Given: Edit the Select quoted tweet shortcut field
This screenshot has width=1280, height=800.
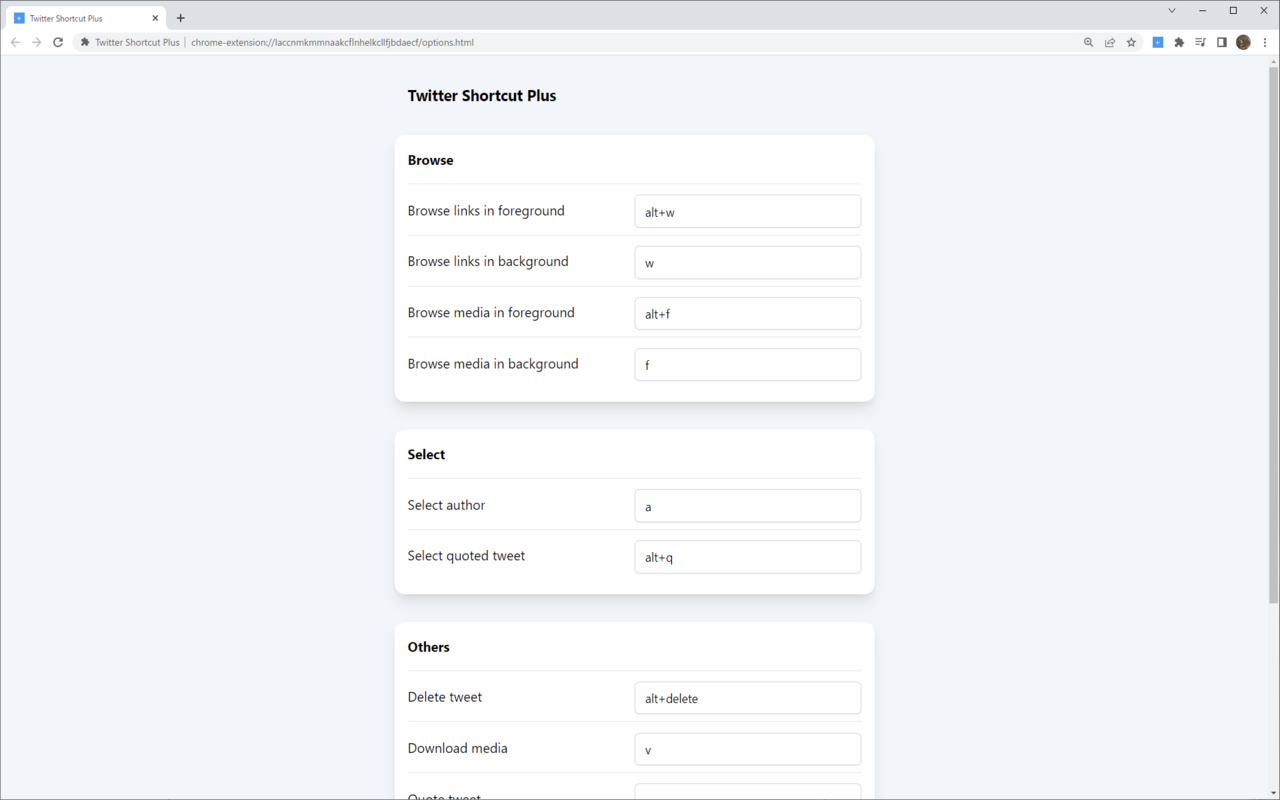Looking at the screenshot, I should tap(748, 557).
